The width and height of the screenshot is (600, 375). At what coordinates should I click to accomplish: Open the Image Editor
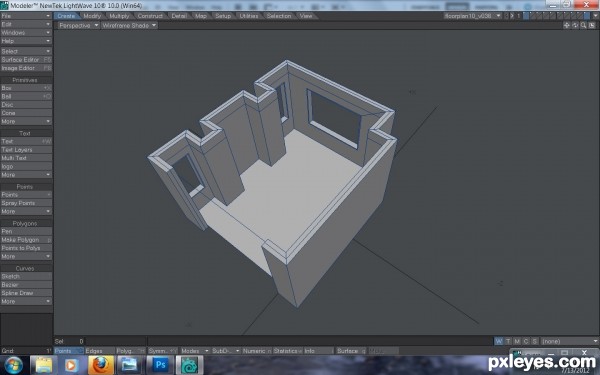tap(26, 68)
